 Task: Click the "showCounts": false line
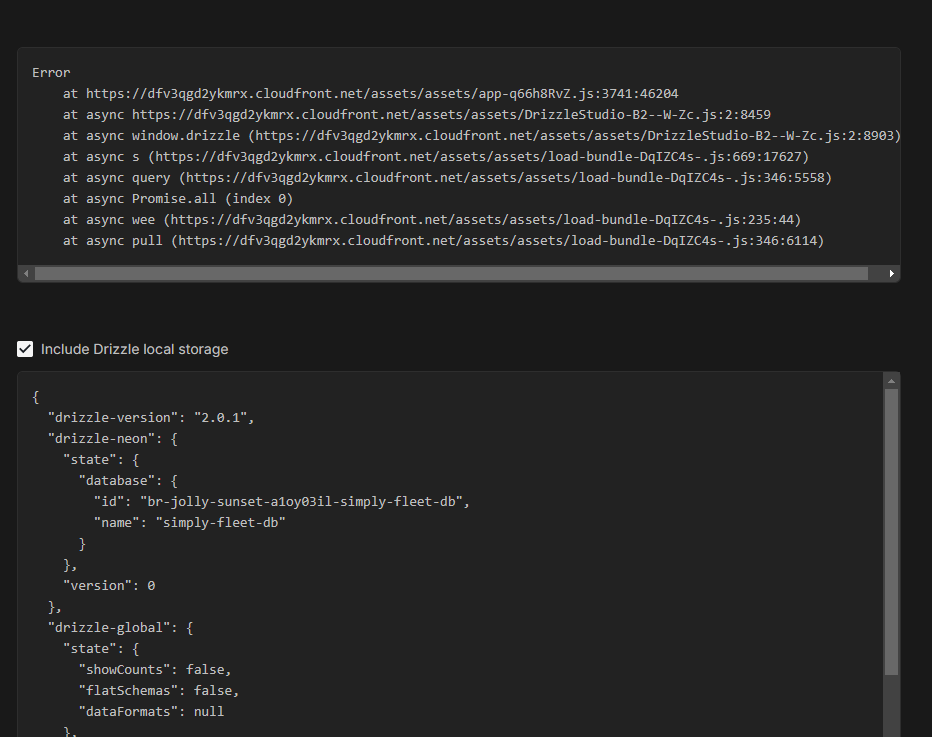(155, 670)
